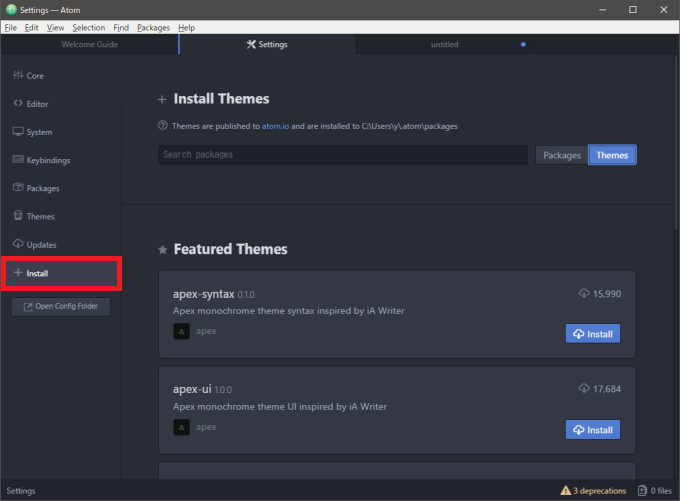
Task: Follow the atom.io link
Action: [x=275, y=126]
